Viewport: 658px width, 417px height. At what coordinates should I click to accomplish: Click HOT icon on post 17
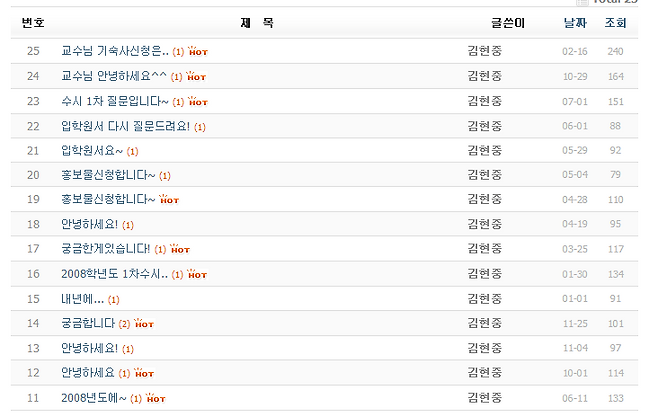coord(181,249)
